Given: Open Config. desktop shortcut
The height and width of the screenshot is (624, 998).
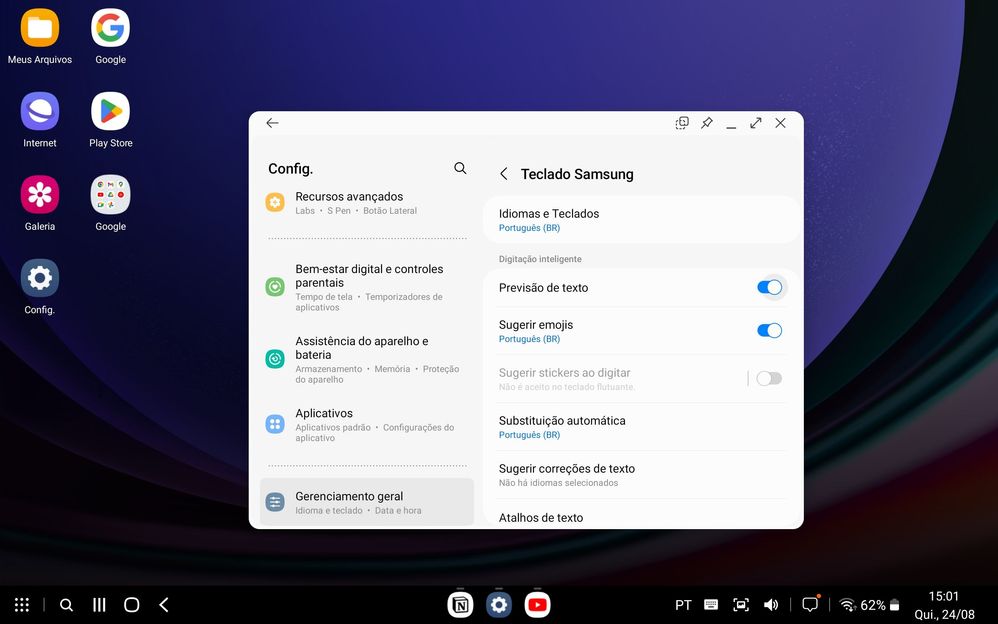Looking at the screenshot, I should click(39, 278).
